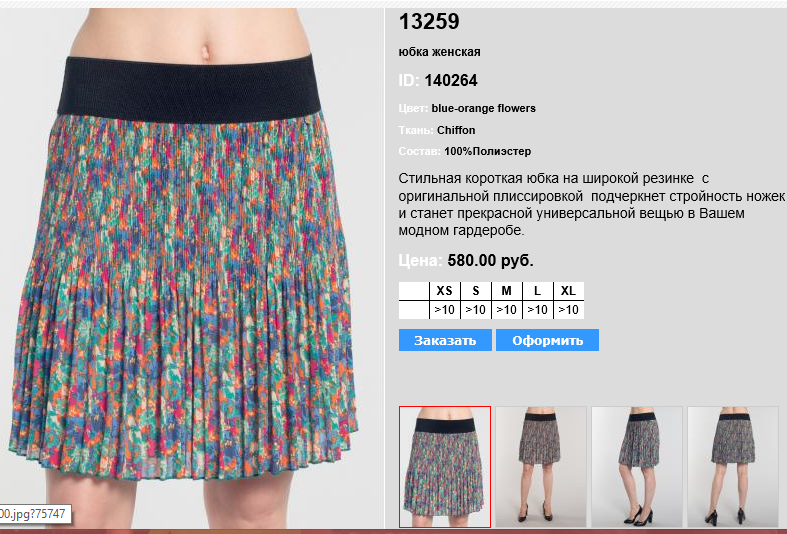Viewport: 787px width, 534px height.
Task: Choose the L size column header
Action: pyautogui.click(x=538, y=291)
